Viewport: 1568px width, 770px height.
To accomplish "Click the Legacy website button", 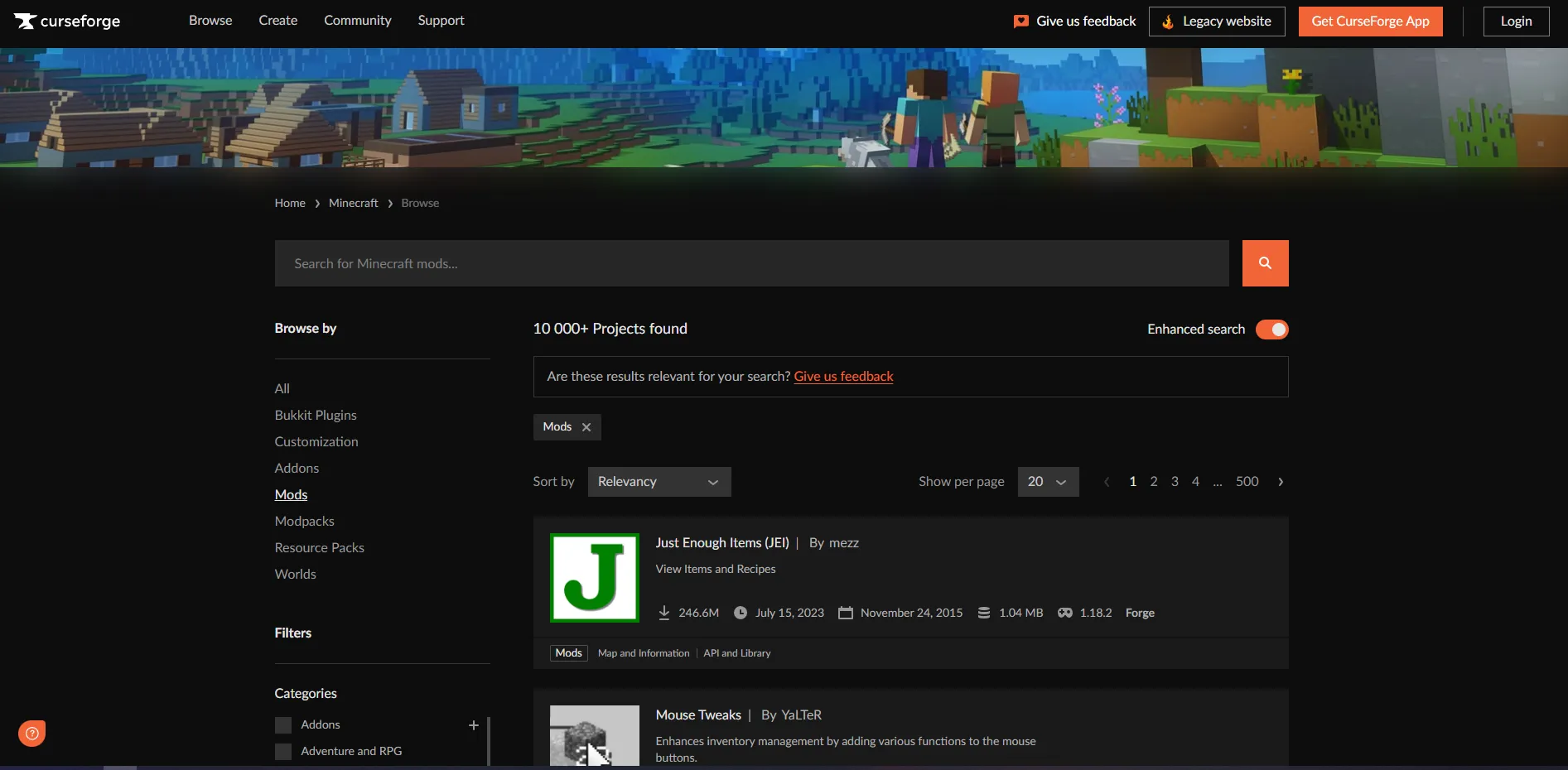I will (x=1217, y=22).
